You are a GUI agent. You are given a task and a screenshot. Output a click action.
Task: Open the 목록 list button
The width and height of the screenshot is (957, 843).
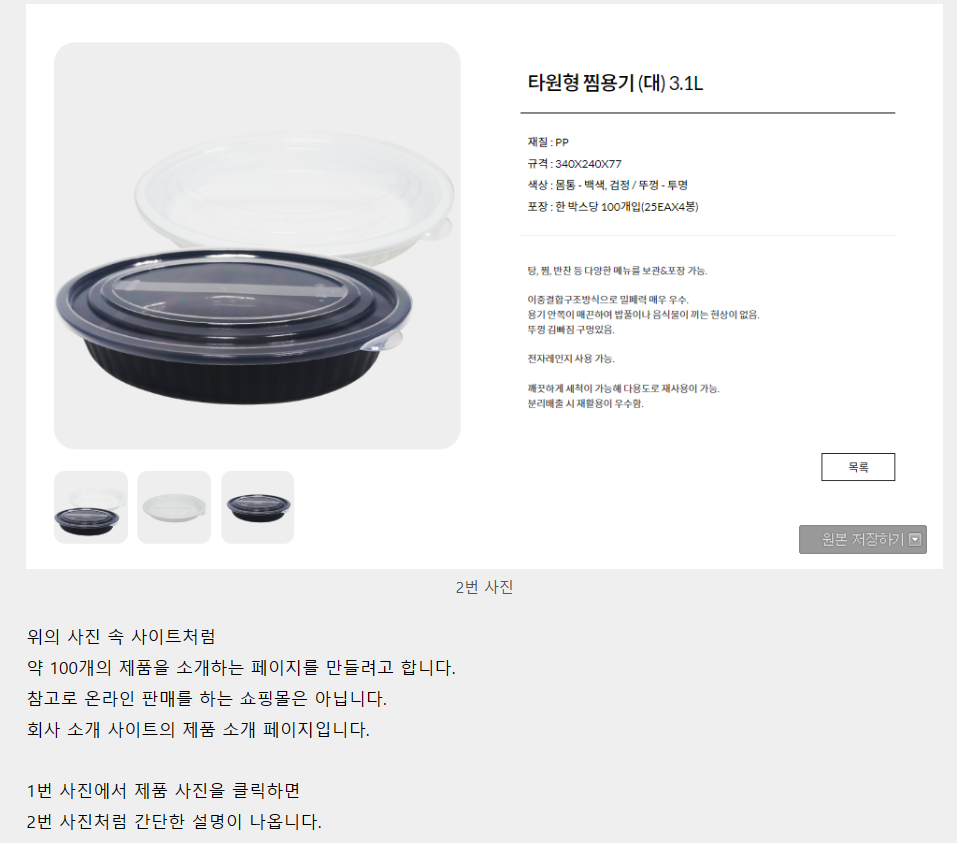(858, 467)
